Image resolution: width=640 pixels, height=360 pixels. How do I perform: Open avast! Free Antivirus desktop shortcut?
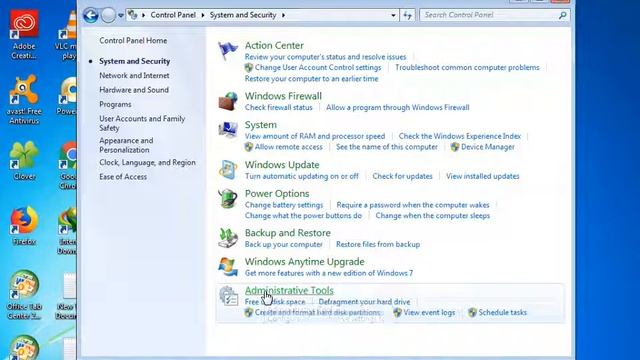pos(24,100)
